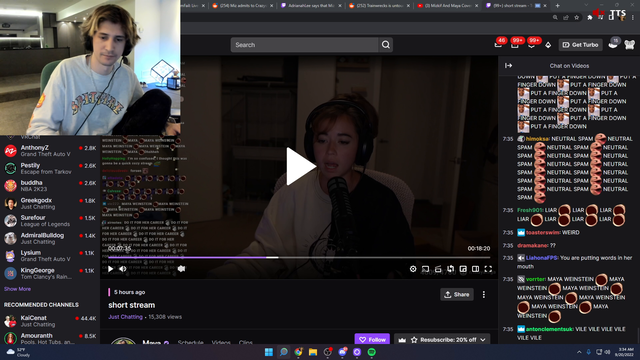This screenshot has height=360, width=640.
Task: Expand browser tab search chevron
Action: [x=587, y=5]
